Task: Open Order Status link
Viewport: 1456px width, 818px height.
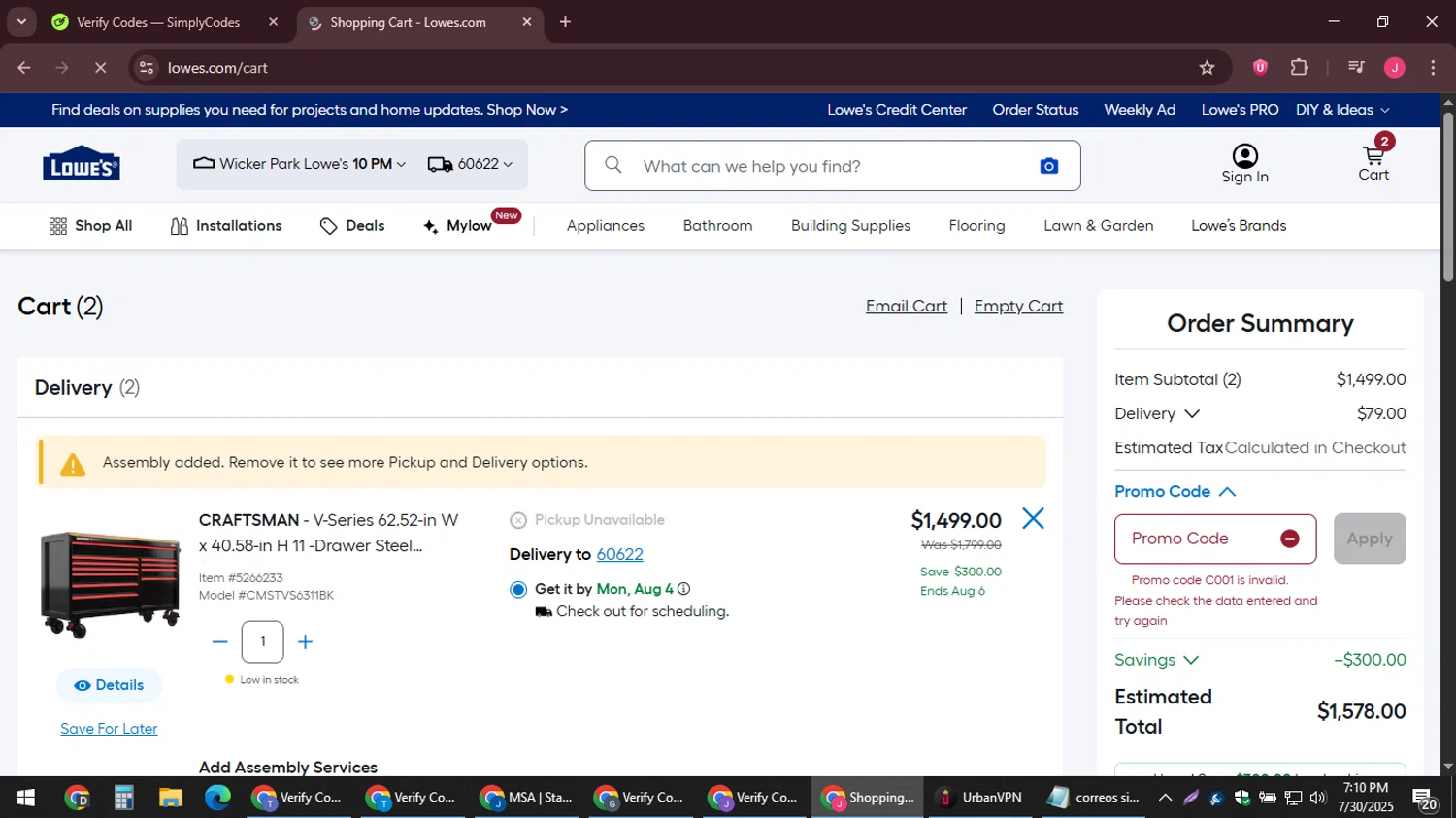Action: 1036,110
